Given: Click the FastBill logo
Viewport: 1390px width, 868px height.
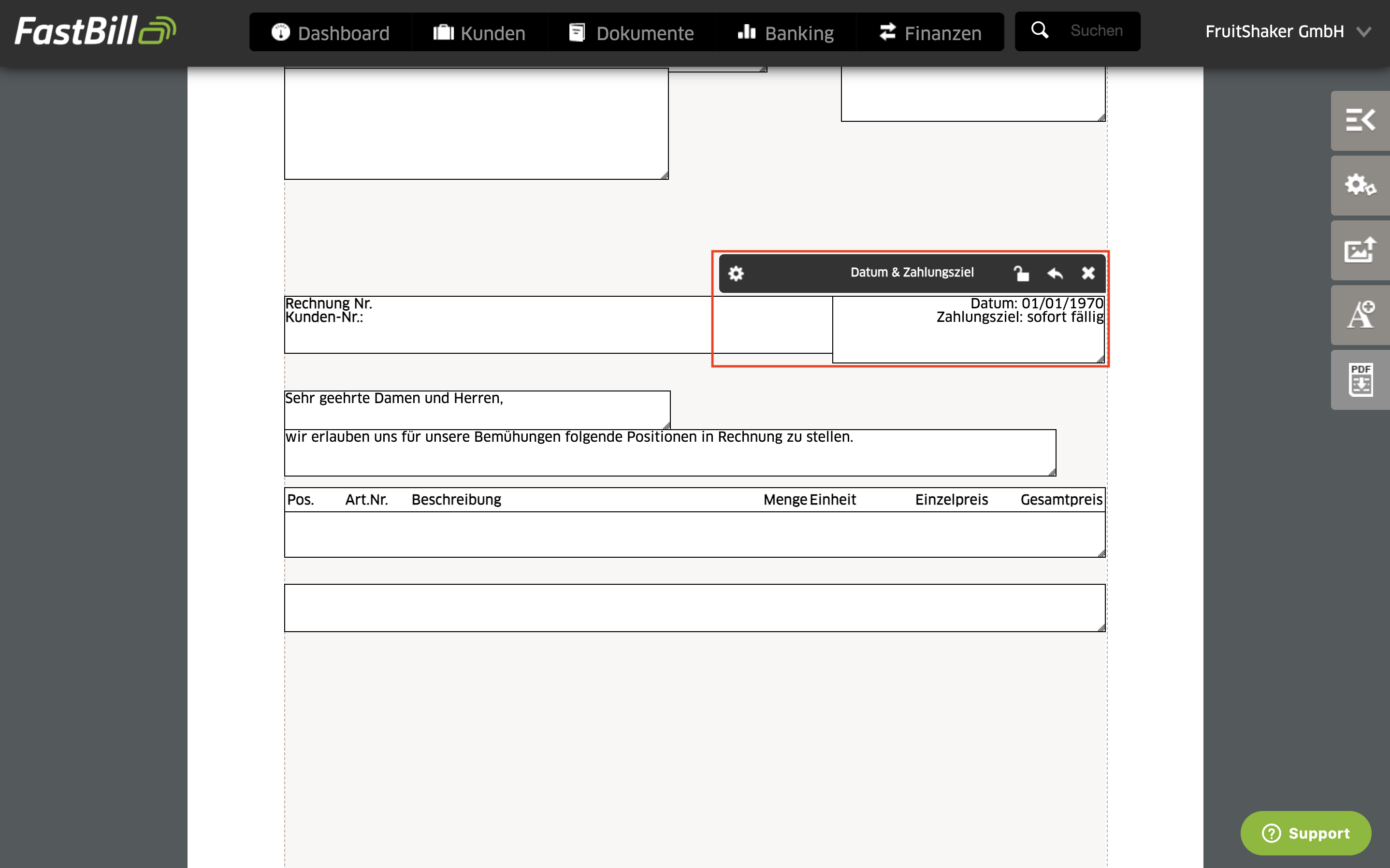Looking at the screenshot, I should (95, 31).
